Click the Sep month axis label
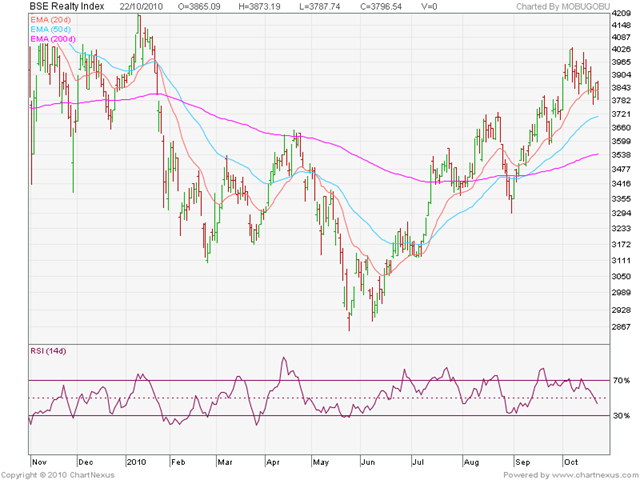The image size is (640, 480). click(x=522, y=462)
